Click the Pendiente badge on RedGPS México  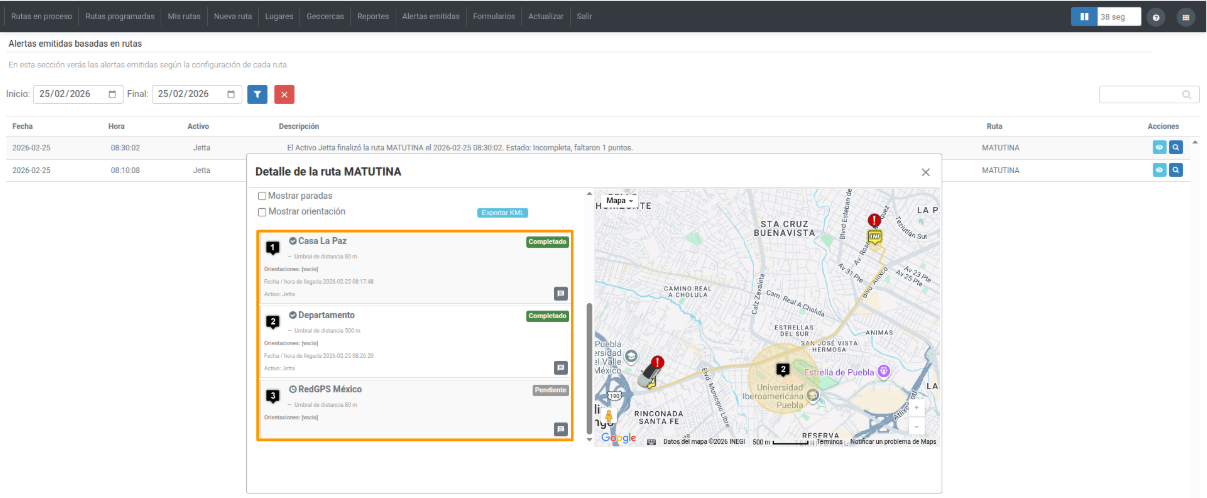[x=551, y=390]
